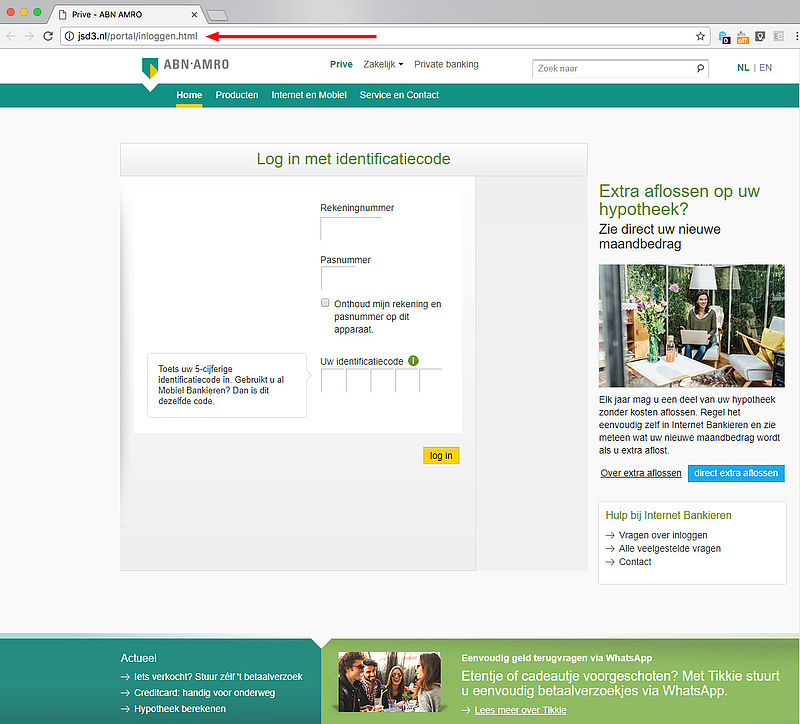Focus the Rekeningnummer input field
The image size is (800, 724).
(x=351, y=228)
